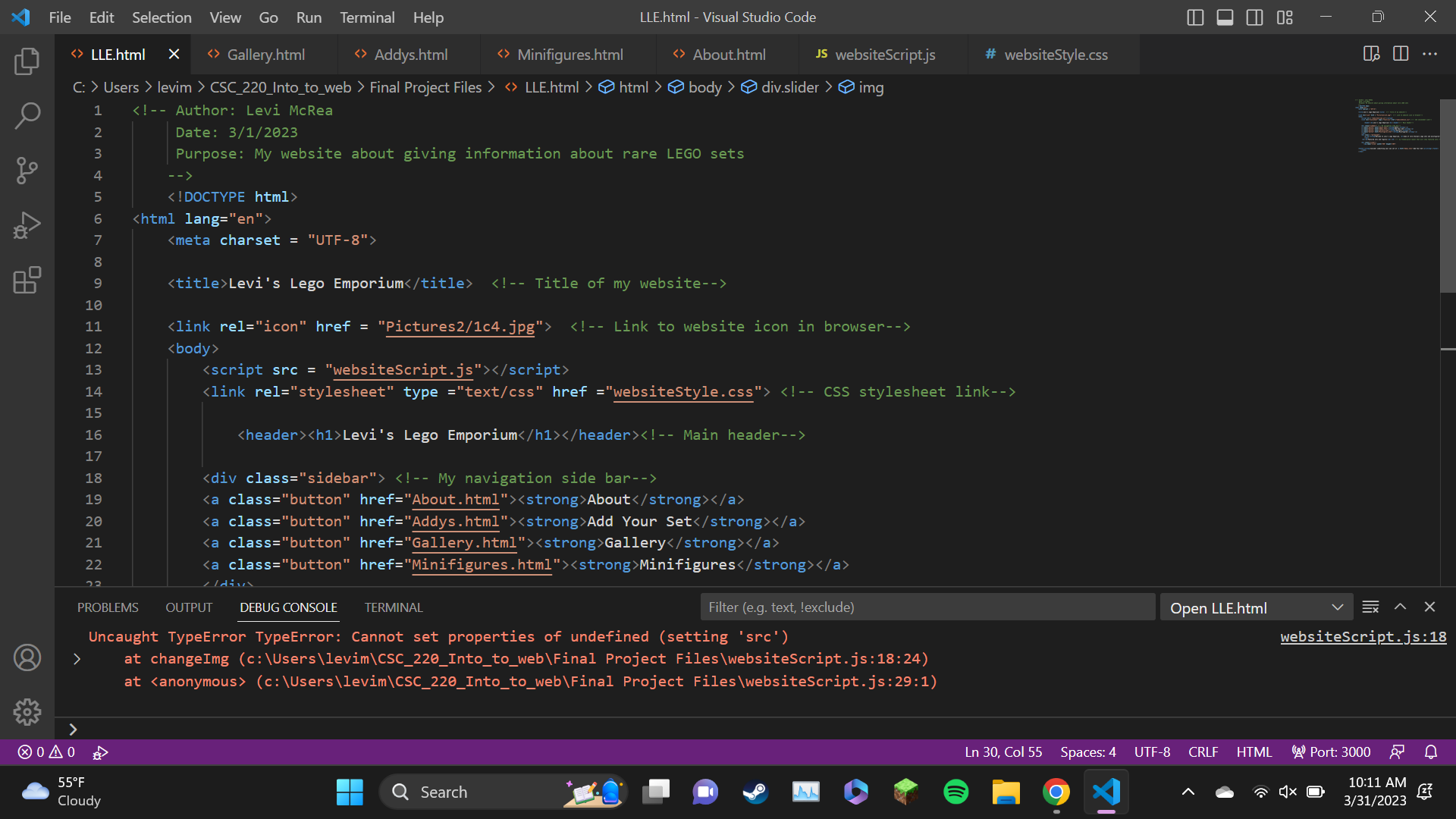Open the Manage gear icon

pyautogui.click(x=27, y=711)
